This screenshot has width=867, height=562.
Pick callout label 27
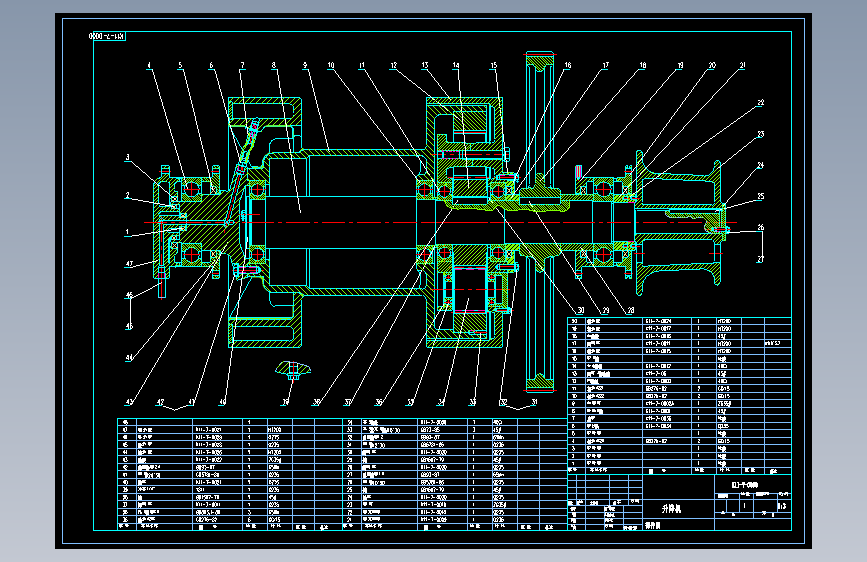coord(761,259)
